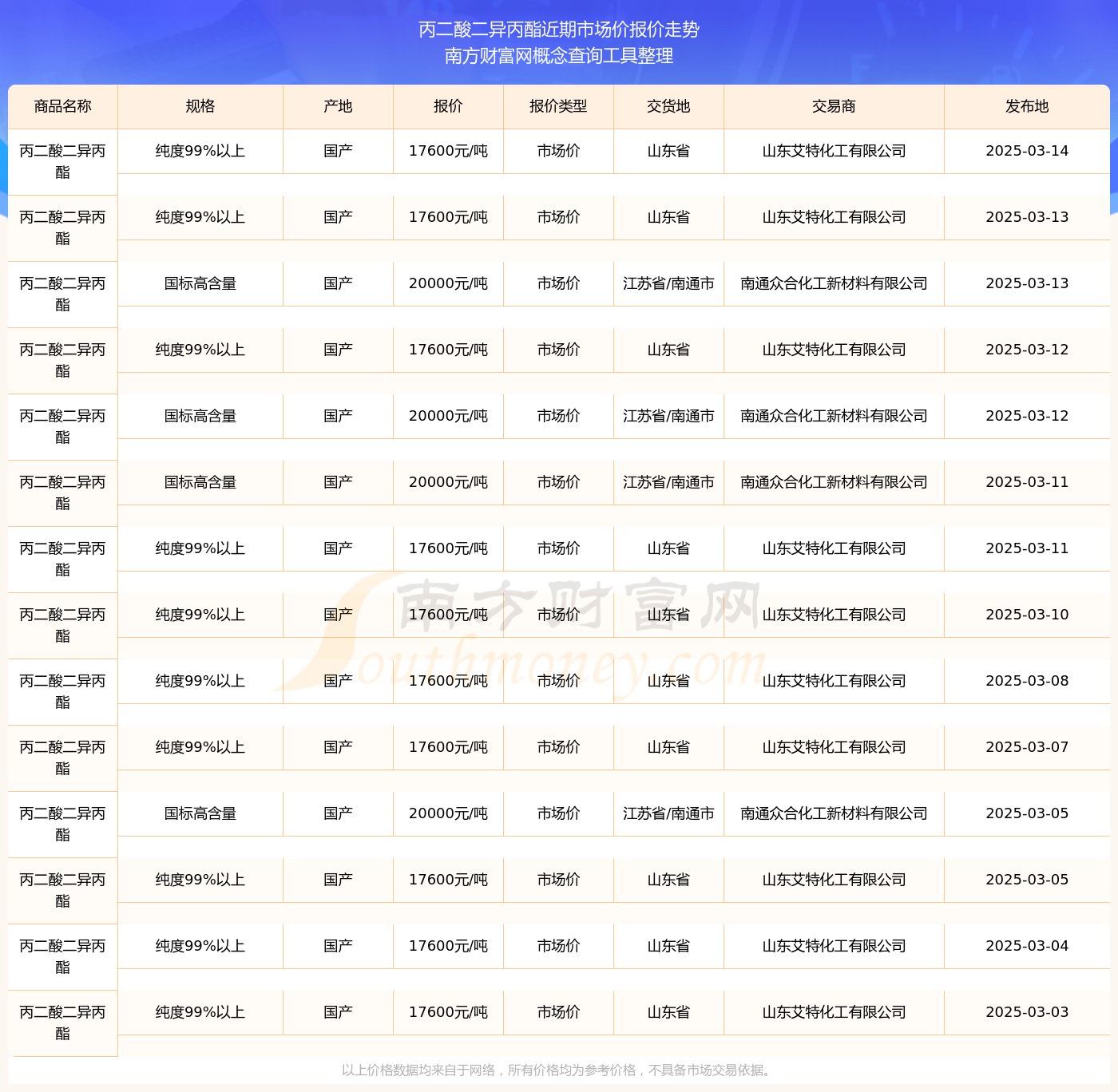Click 山东艾特化工有限公司 in the 2025-03-14 row
The image size is (1118, 1092).
tap(834, 151)
